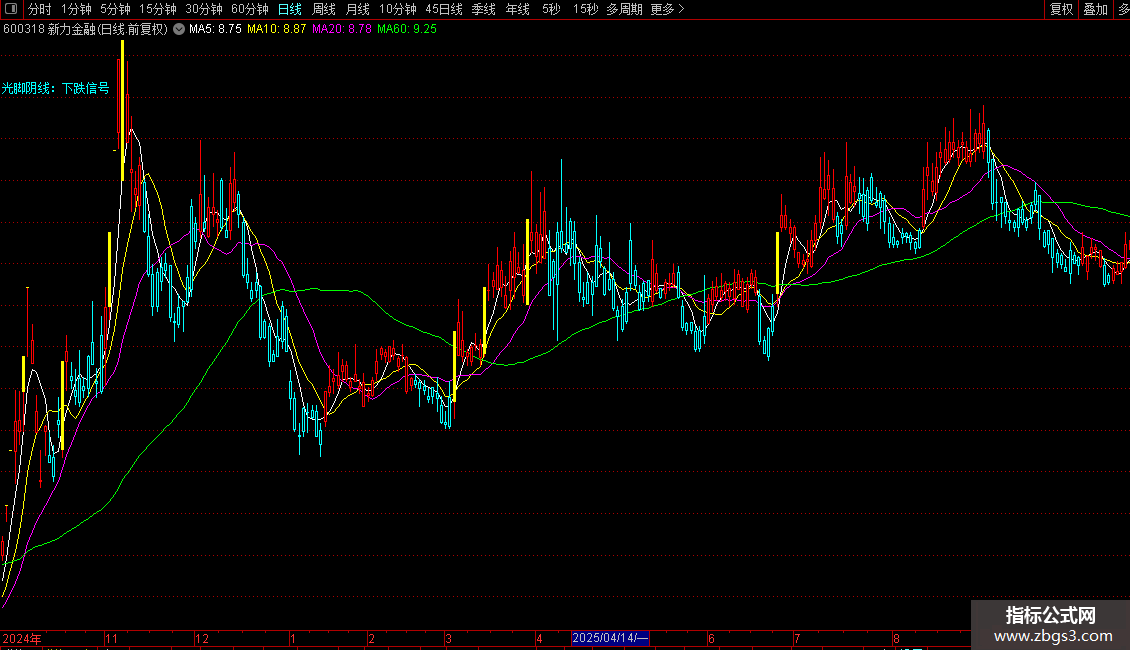
Task: Switch to the 分时 intraday view
Action: (x=40, y=9)
